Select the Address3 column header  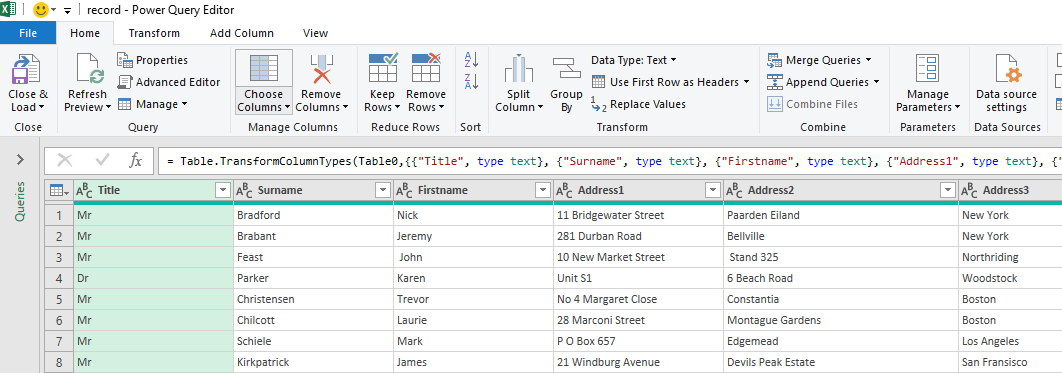pos(1011,191)
